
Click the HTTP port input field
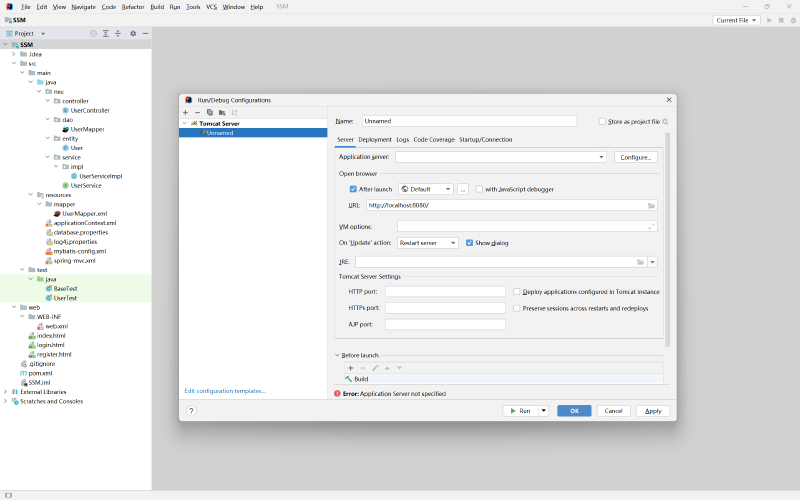[445, 292]
